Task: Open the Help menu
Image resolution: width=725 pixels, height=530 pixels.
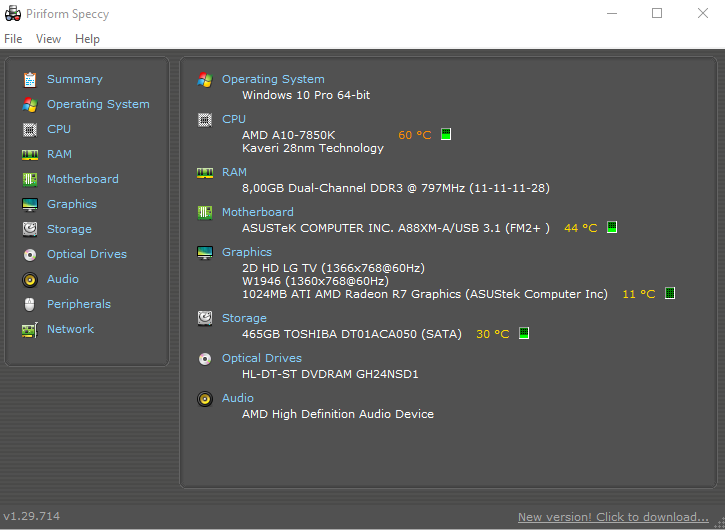Action: 87,39
